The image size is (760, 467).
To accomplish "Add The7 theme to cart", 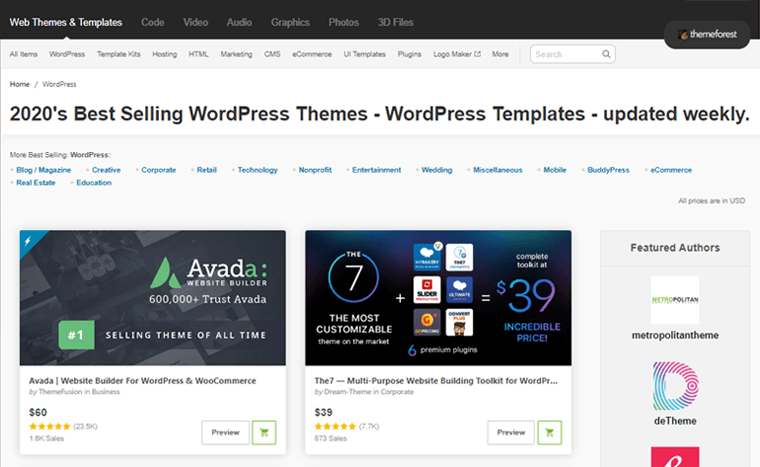I will coord(549,432).
